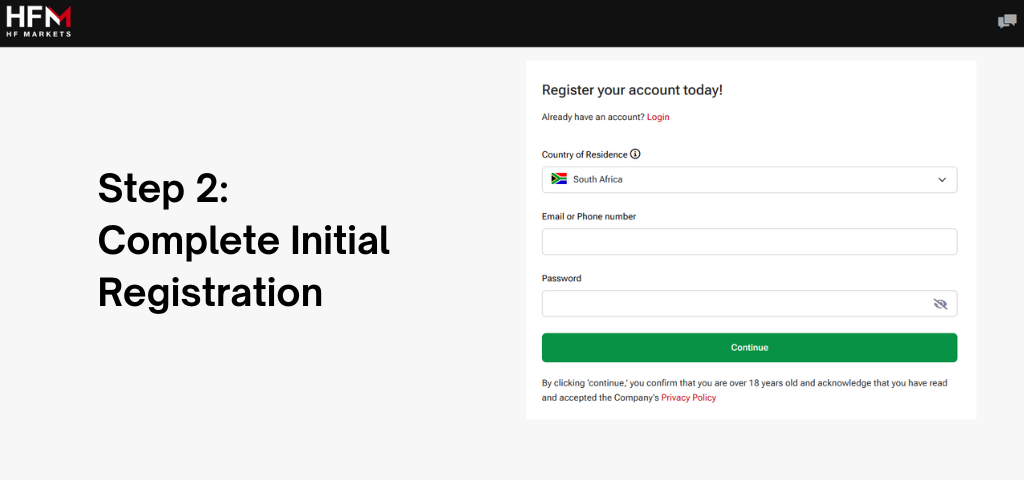
Task: Click the "Step 2: Complete Initial Registration" title
Action: pyautogui.click(x=243, y=240)
